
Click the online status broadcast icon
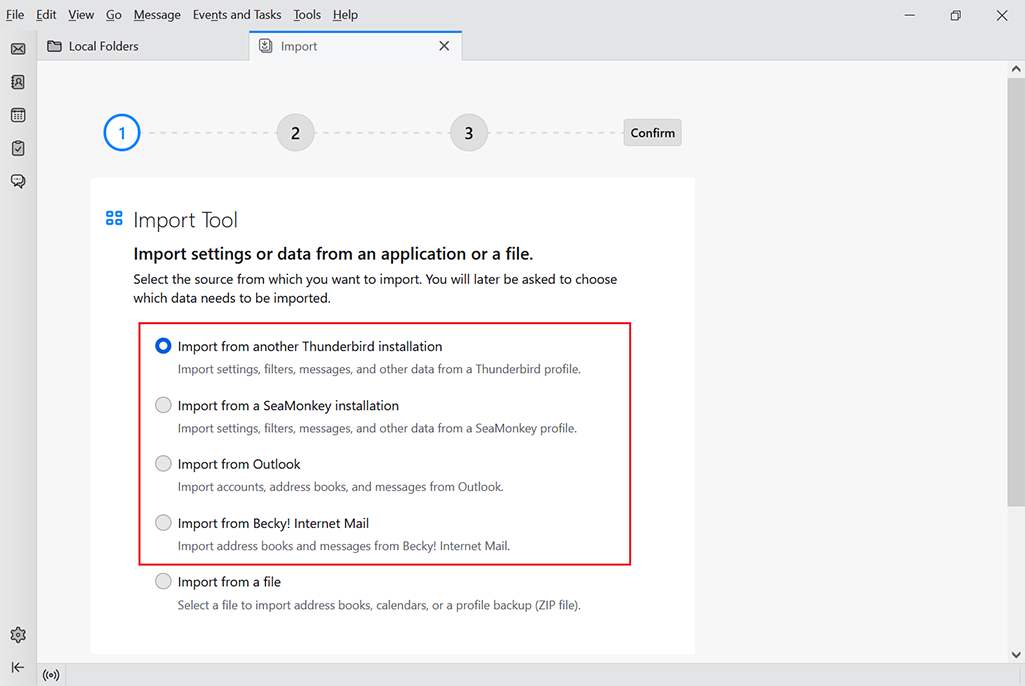click(x=51, y=675)
